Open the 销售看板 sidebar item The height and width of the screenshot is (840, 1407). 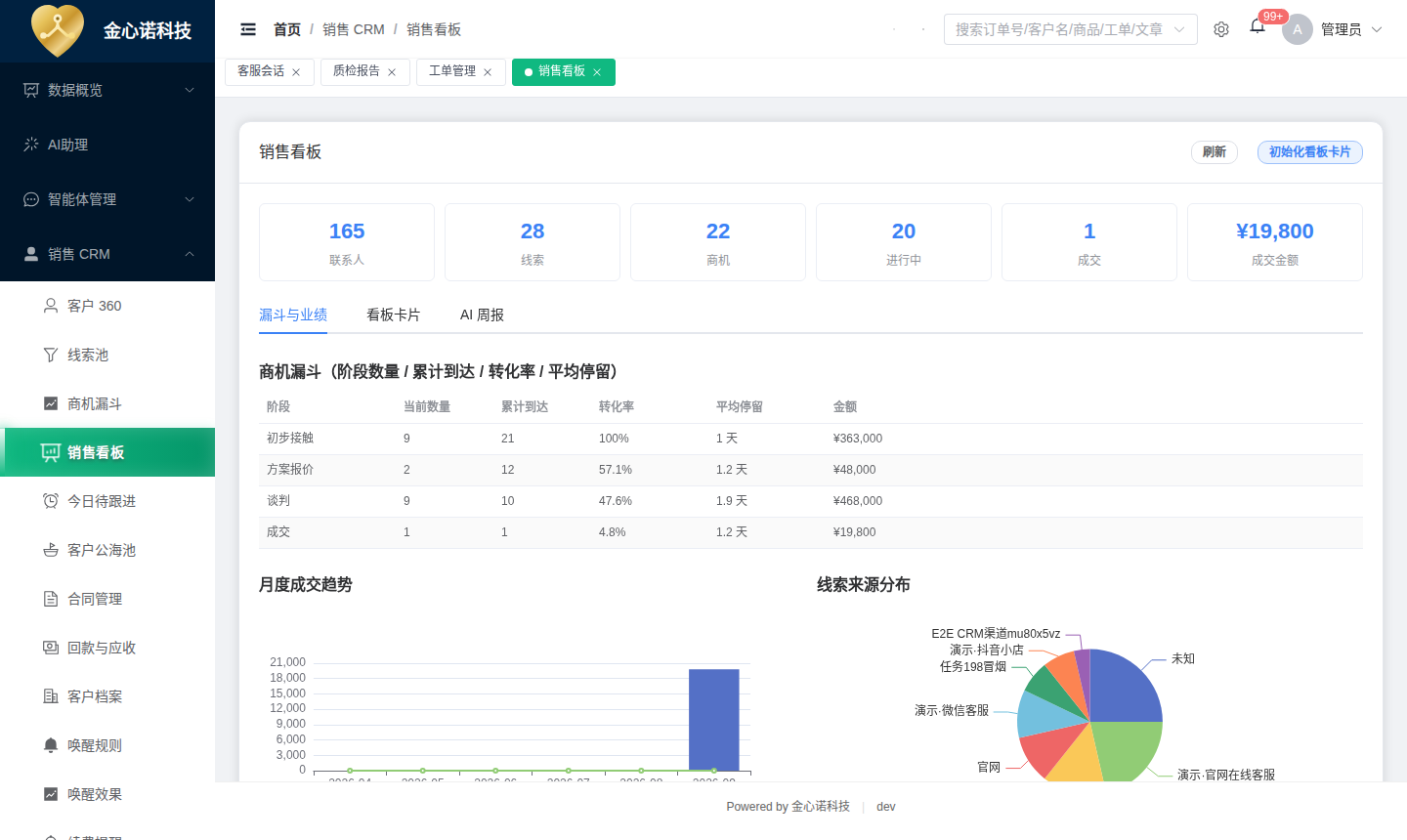click(107, 452)
